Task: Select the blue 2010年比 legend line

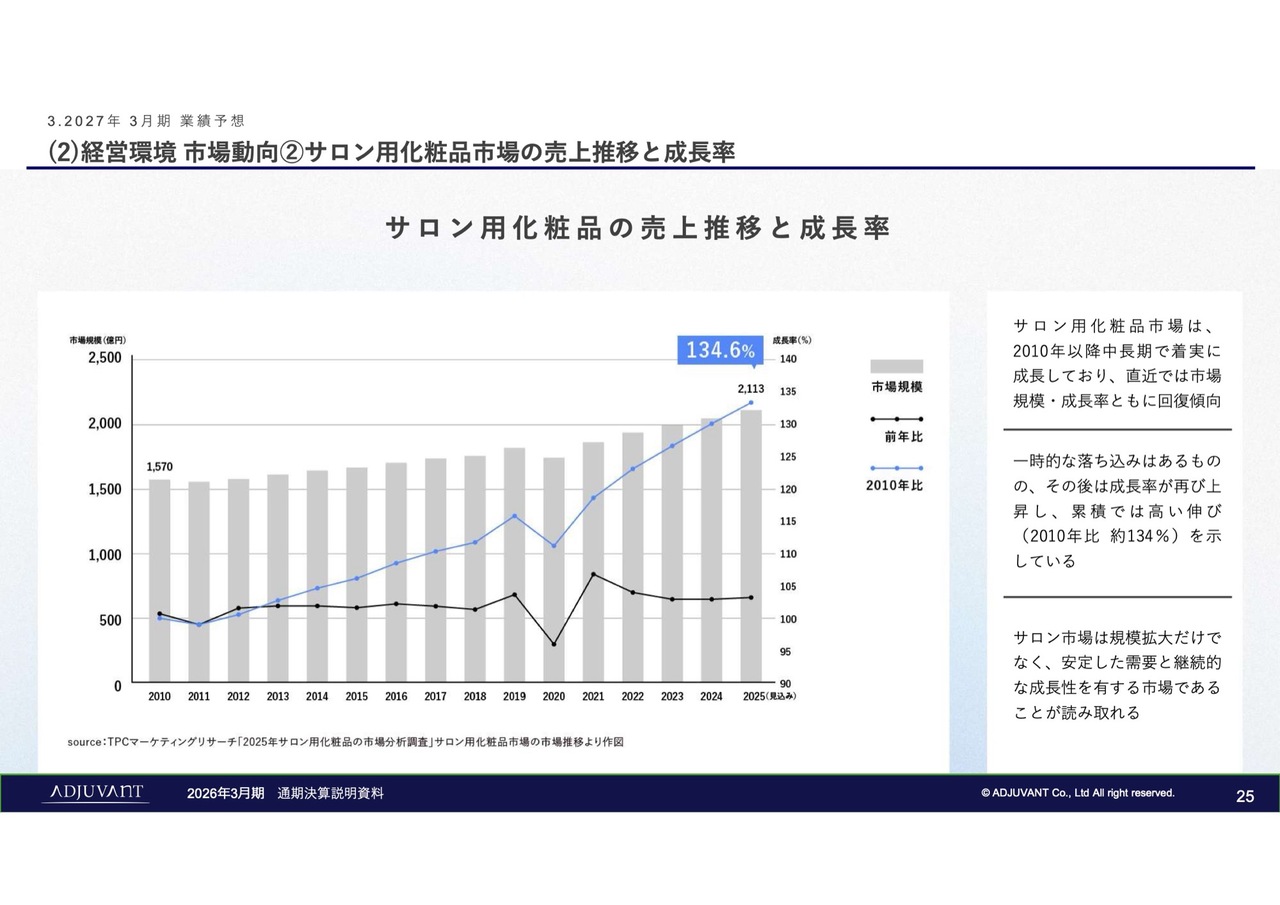Action: click(896, 467)
